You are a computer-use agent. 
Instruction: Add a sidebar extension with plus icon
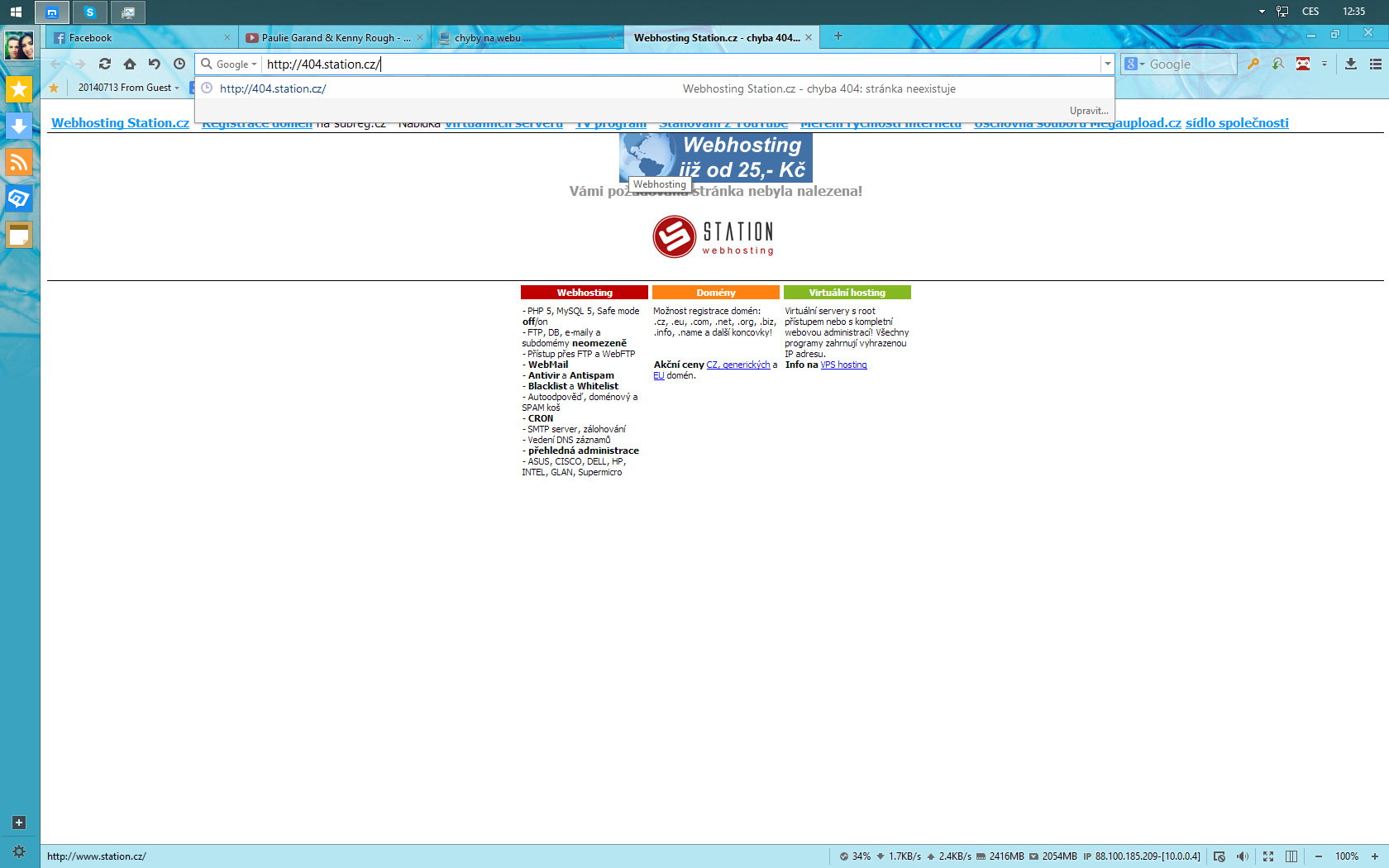point(19,823)
